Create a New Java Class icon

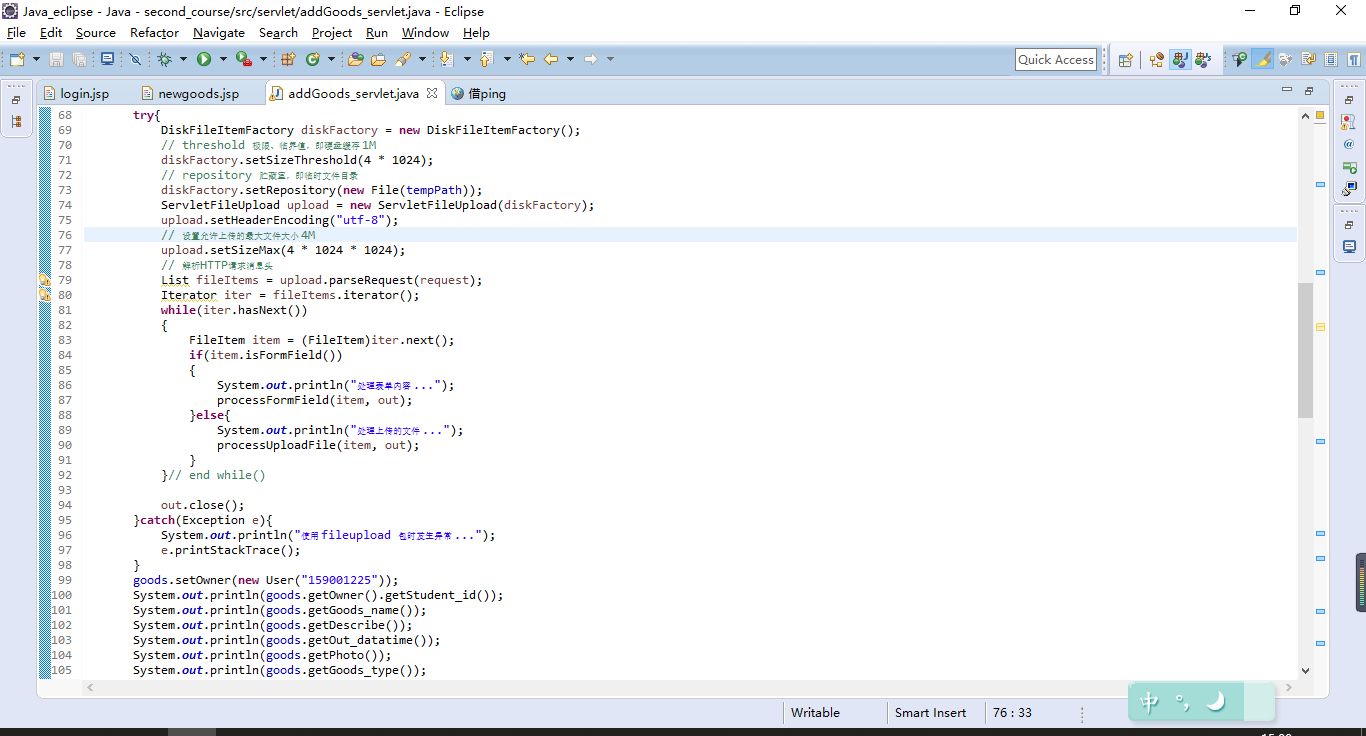pos(313,59)
